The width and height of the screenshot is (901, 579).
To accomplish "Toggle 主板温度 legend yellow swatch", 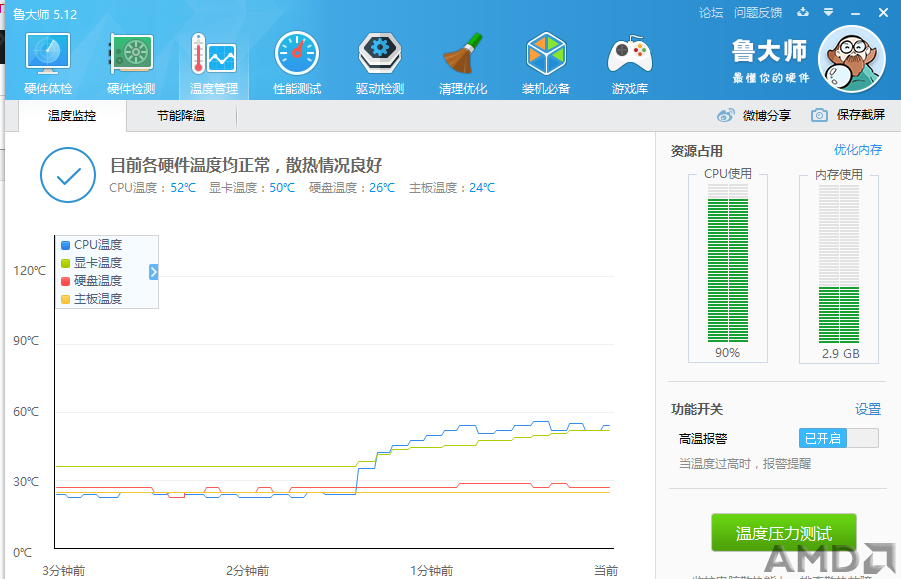I will coord(66,299).
